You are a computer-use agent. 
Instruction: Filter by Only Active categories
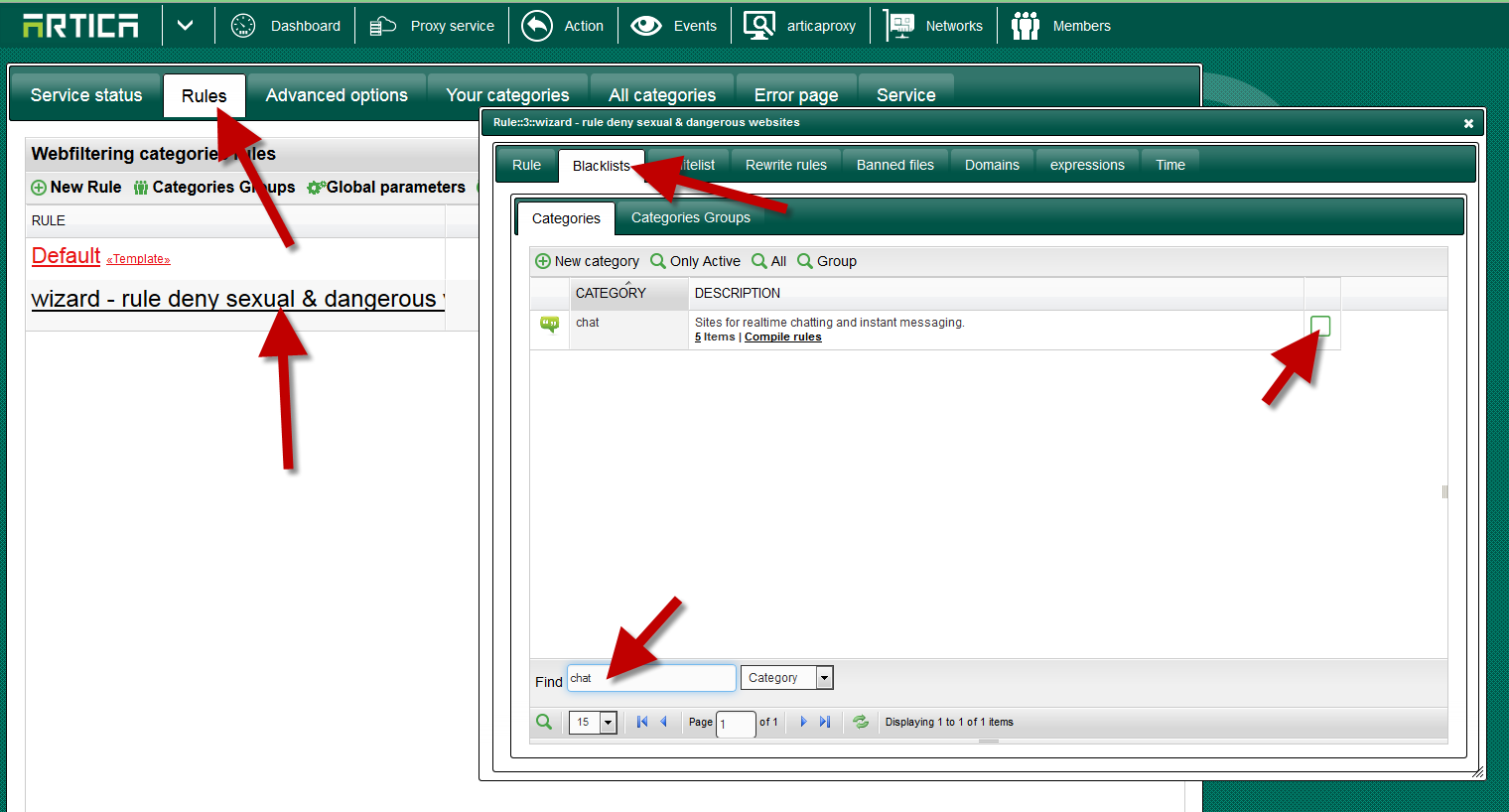point(705,261)
